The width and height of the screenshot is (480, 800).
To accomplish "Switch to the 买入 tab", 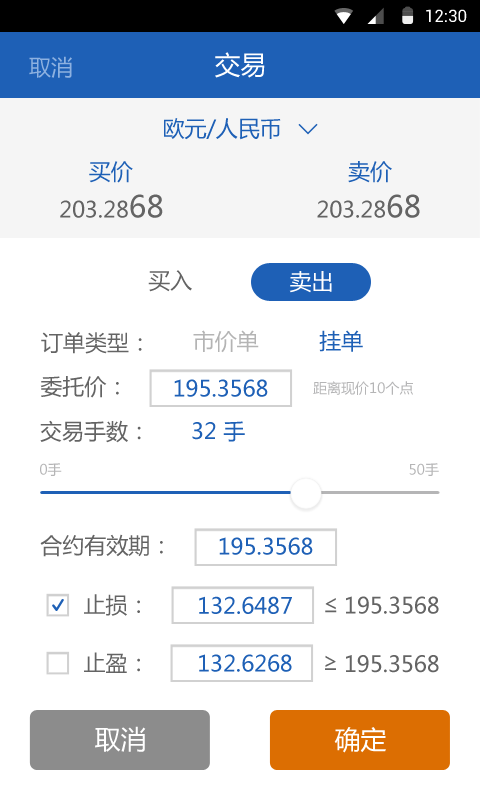I will pyautogui.click(x=170, y=282).
